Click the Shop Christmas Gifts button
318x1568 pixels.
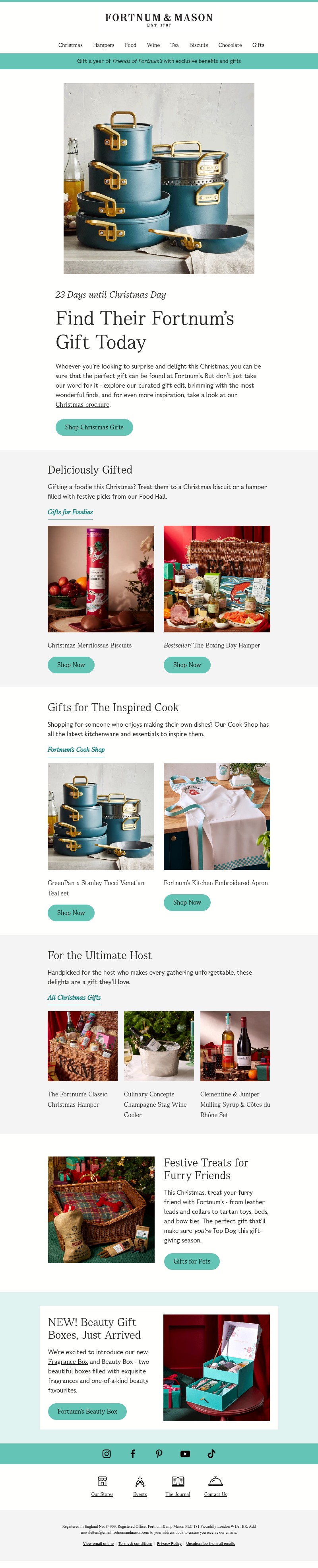coord(94,427)
